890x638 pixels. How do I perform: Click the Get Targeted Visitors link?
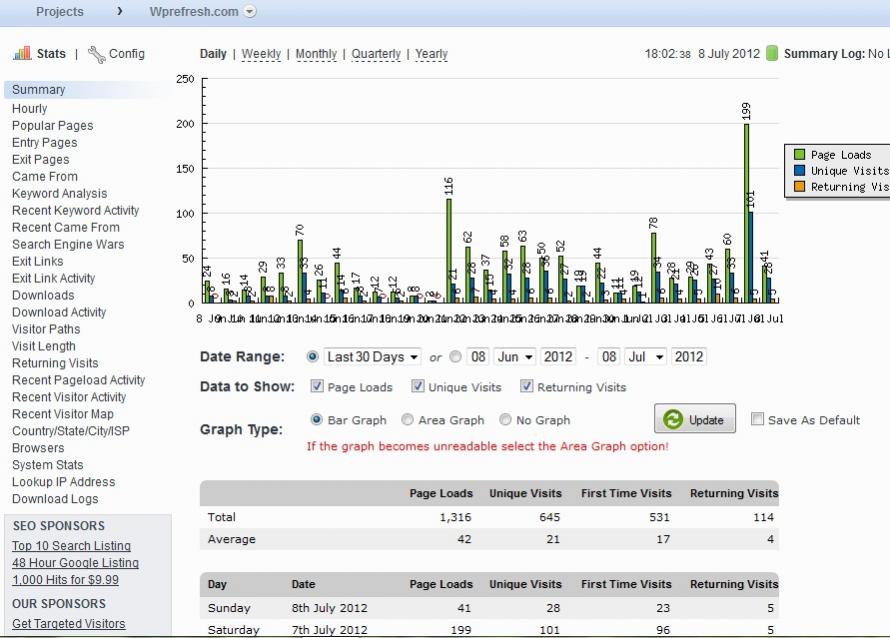coord(69,624)
